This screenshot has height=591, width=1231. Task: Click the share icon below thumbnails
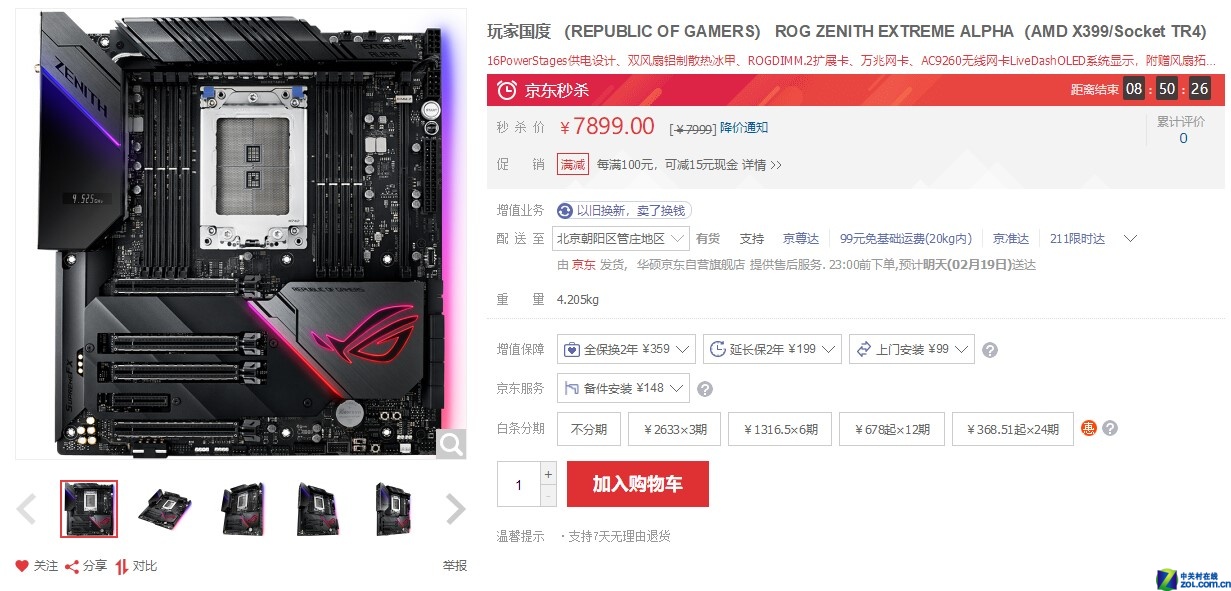pyautogui.click(x=72, y=566)
